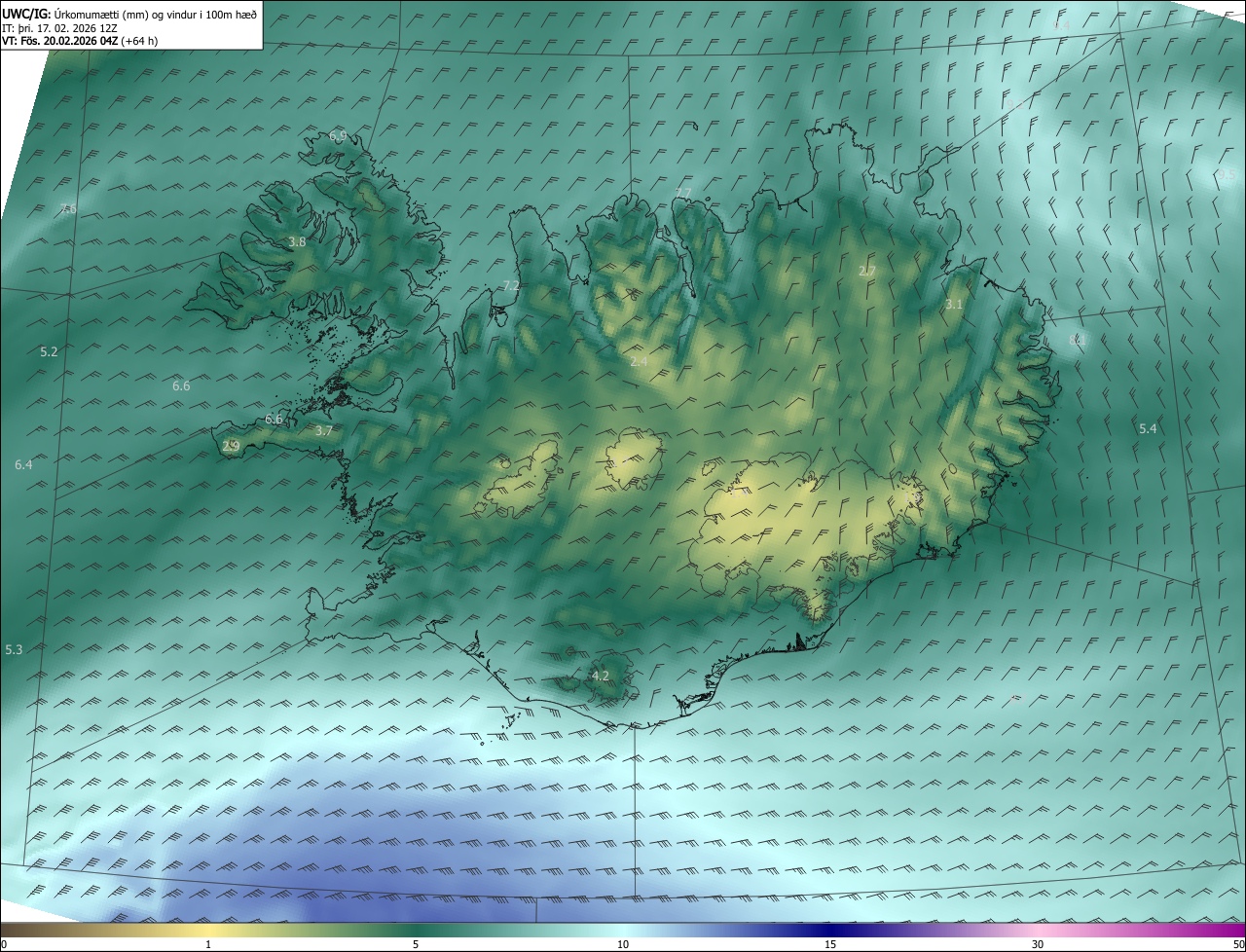
Task: Click the 7.2 precipitation value
Action: tap(511, 285)
